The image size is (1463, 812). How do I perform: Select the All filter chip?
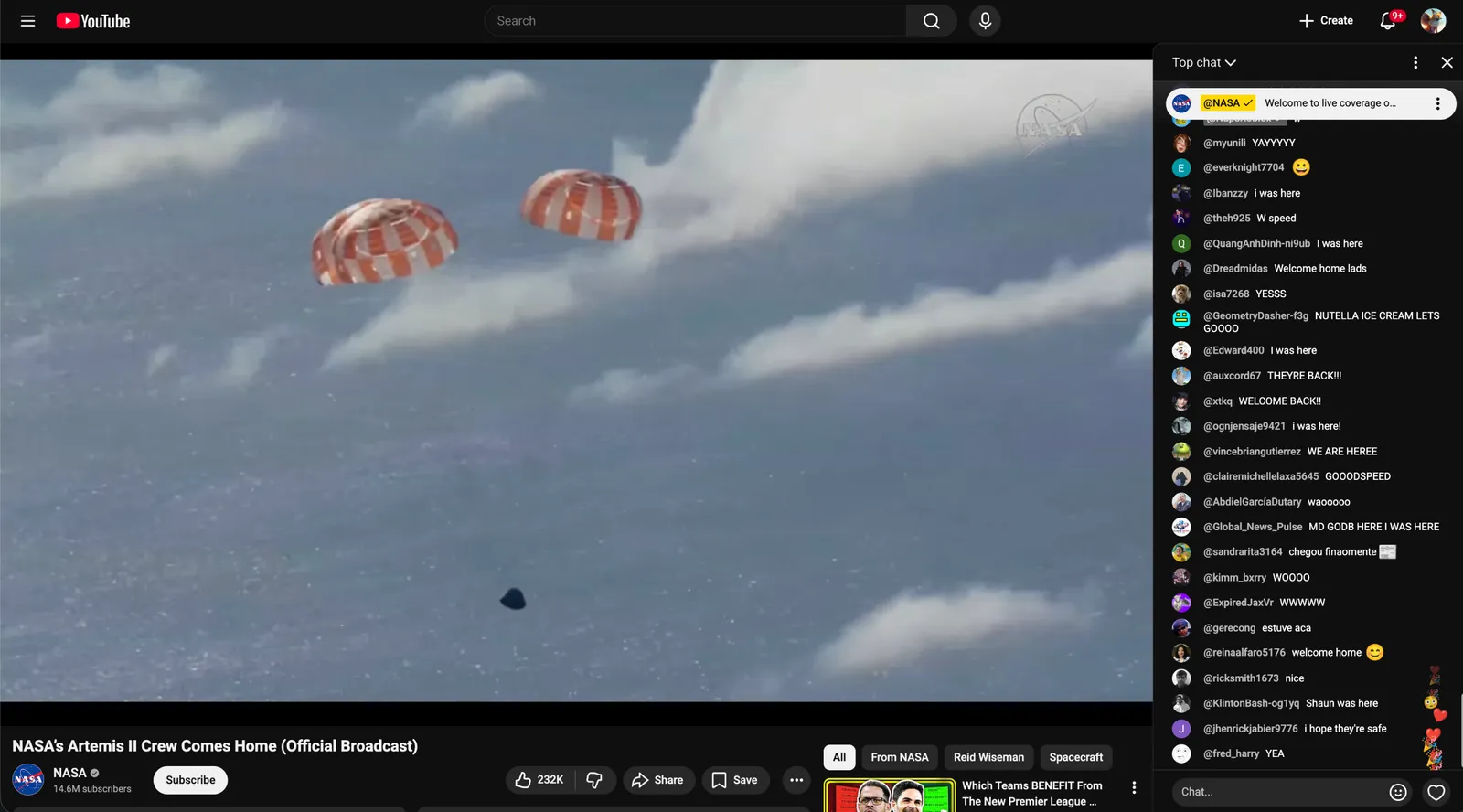pyautogui.click(x=839, y=757)
